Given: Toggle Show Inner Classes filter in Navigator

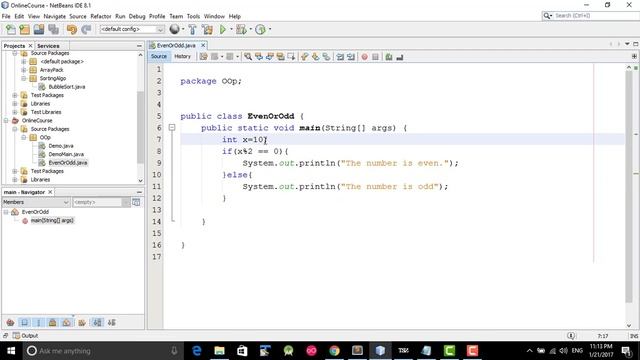Looking at the screenshot, I should click(67, 322).
